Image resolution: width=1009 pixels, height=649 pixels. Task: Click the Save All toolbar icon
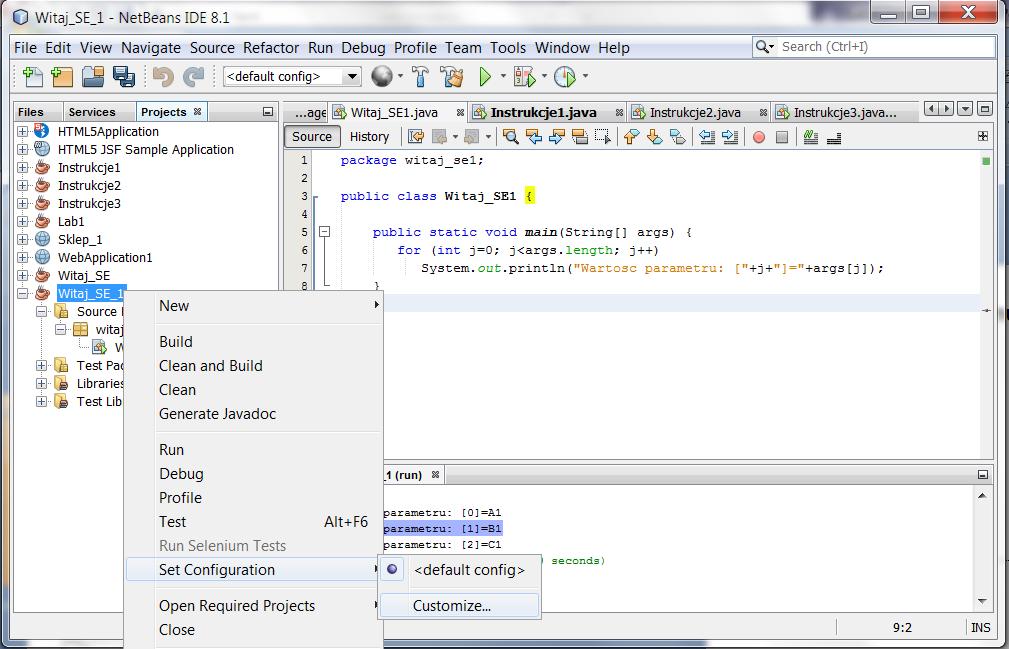pos(124,77)
